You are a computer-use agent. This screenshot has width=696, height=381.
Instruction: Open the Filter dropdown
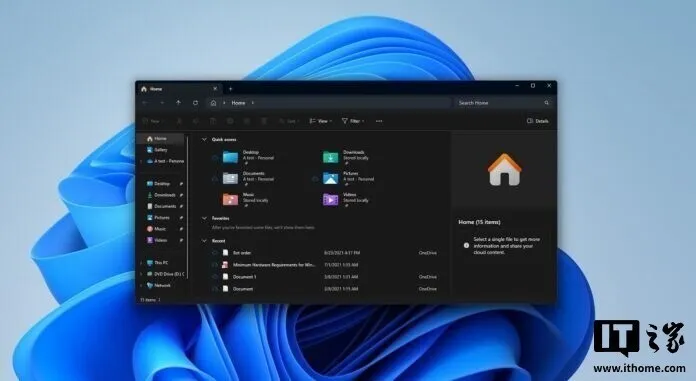click(353, 121)
